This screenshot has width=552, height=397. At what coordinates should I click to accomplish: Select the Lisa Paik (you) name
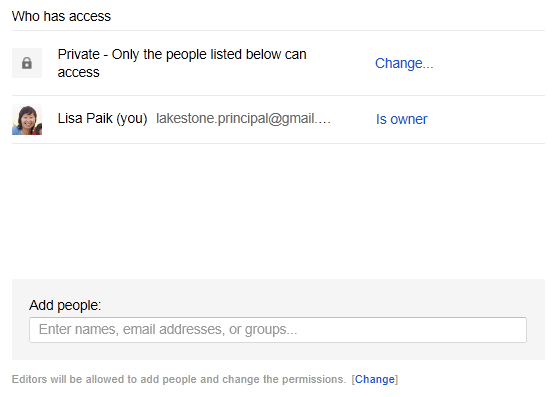tap(102, 119)
